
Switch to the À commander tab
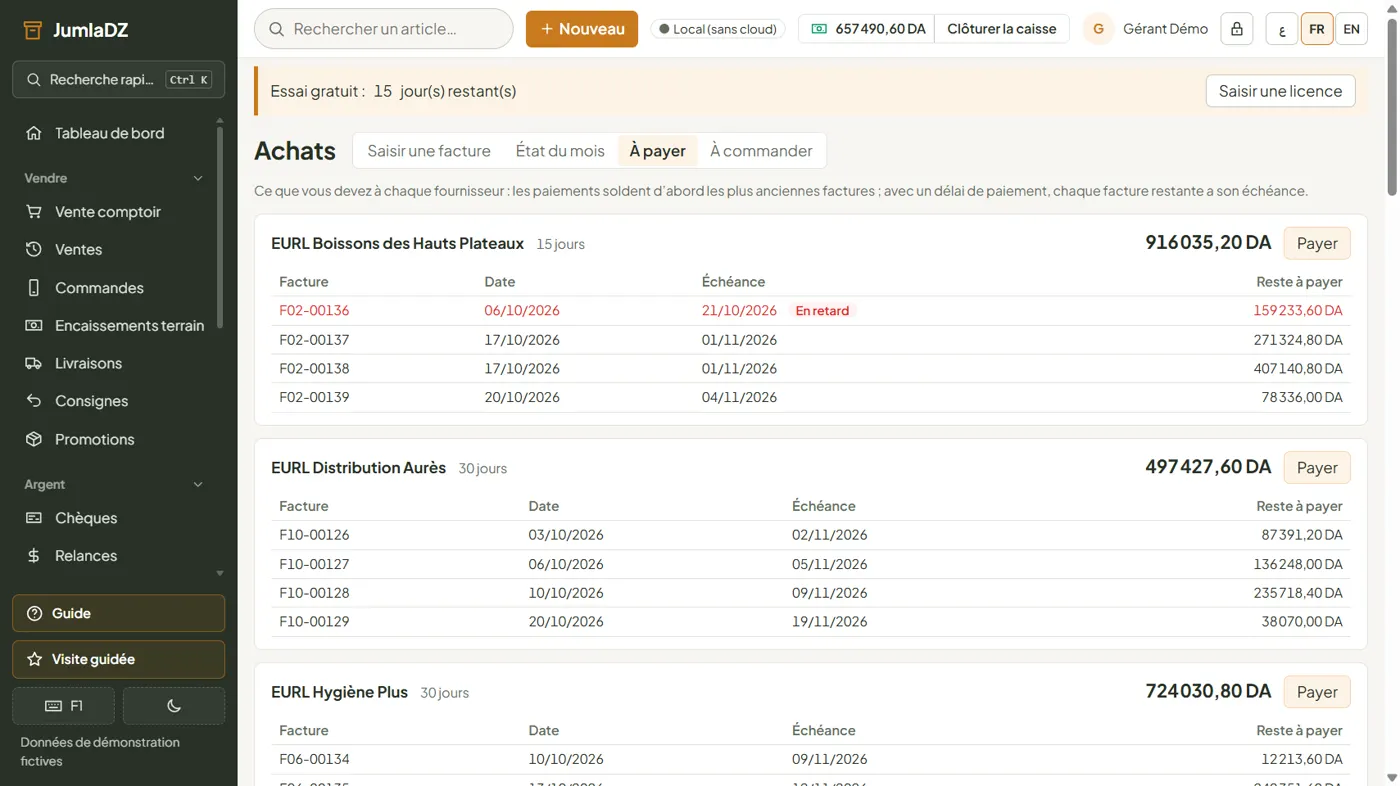point(761,151)
